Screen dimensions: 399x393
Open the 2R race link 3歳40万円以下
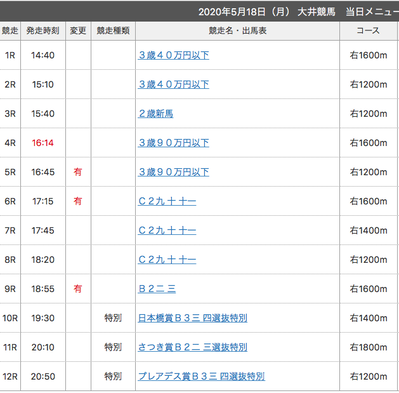[x=174, y=84]
